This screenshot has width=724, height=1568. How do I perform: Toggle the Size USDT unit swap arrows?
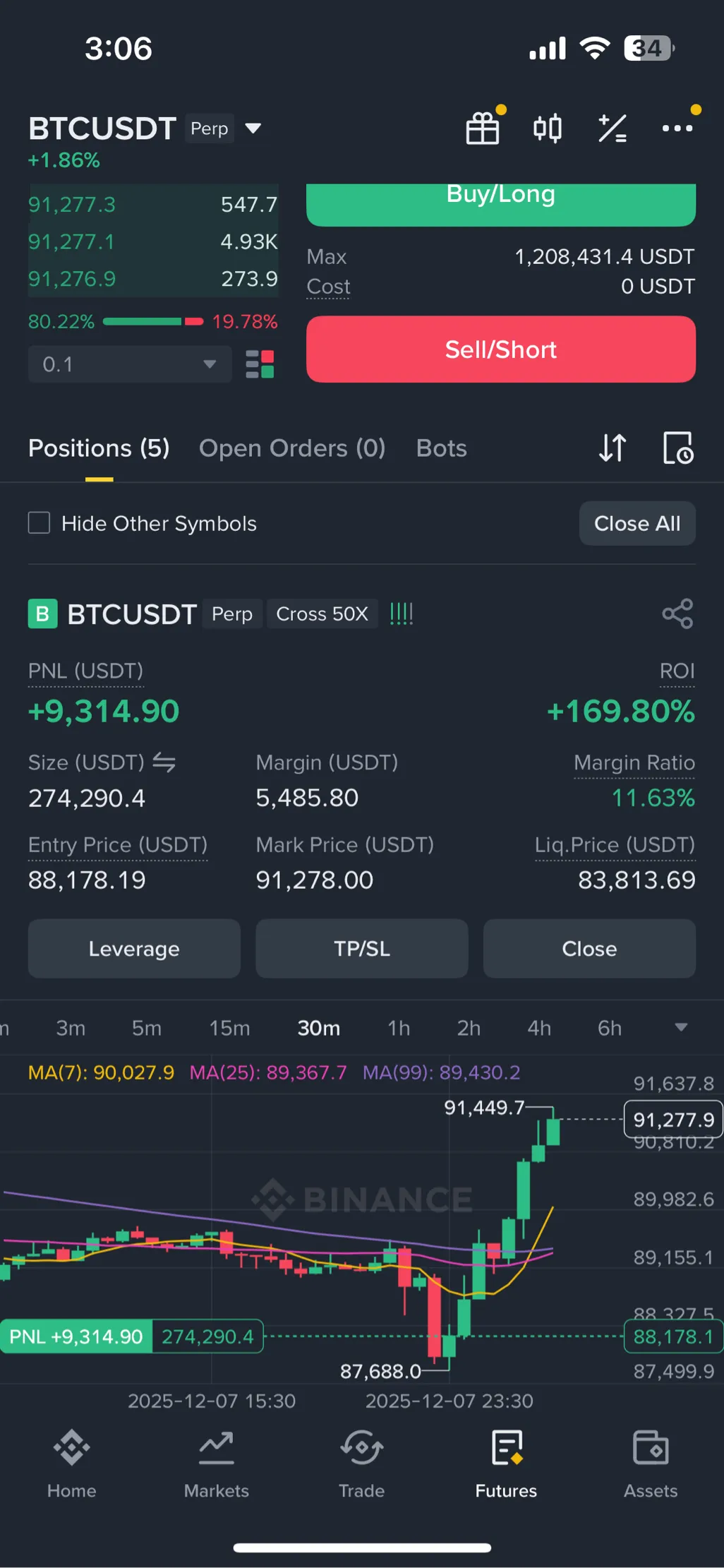(x=164, y=762)
